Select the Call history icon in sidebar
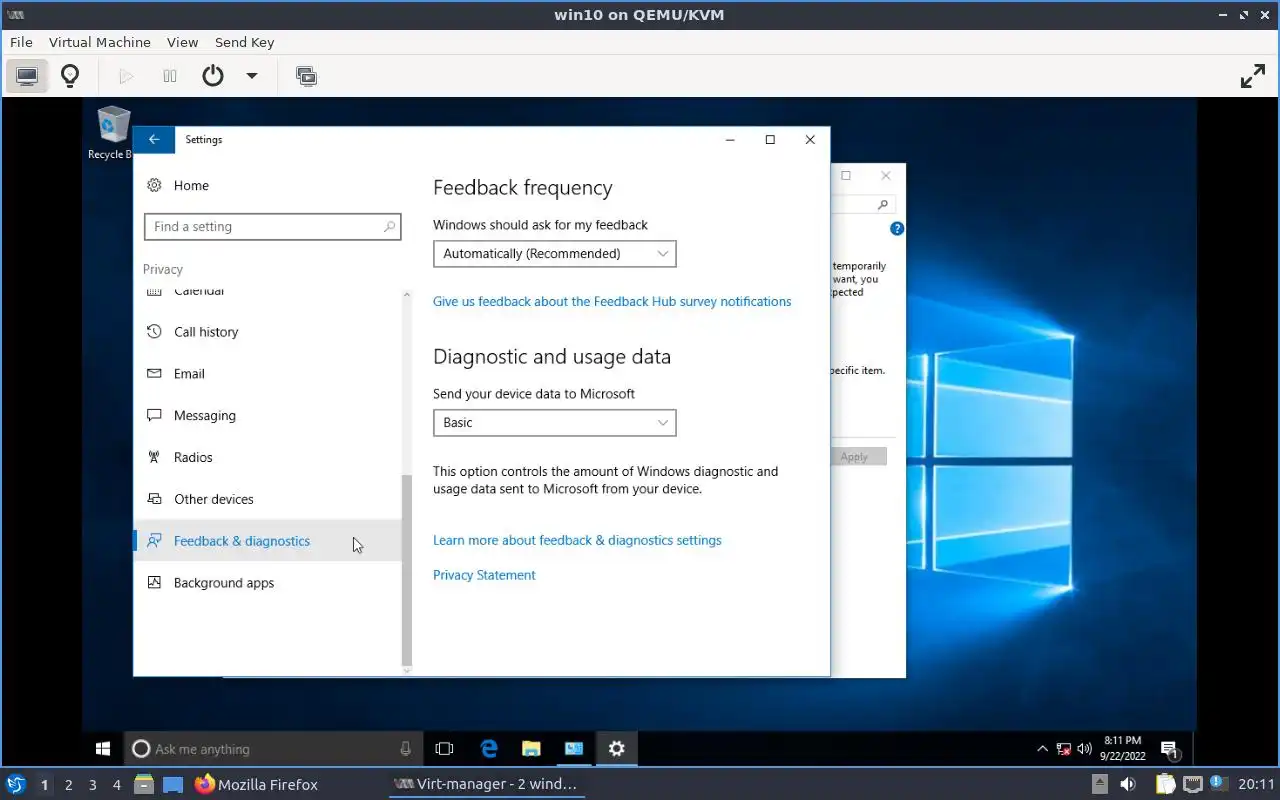The image size is (1280, 800). point(154,332)
